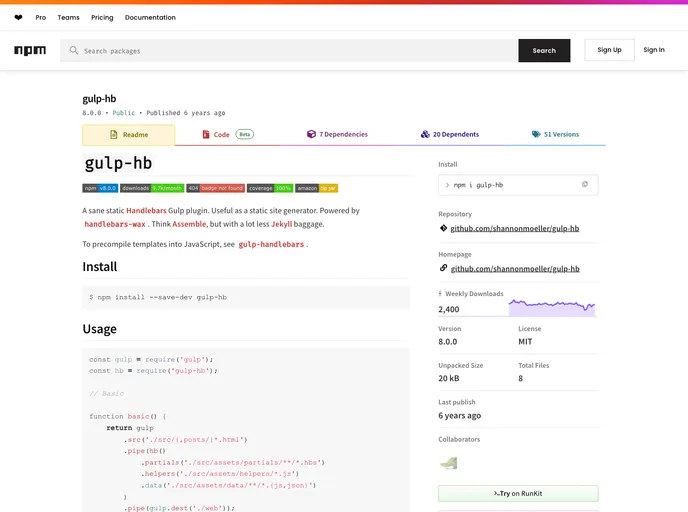Click the 404 badge not found badge
The image size is (688, 512).
tap(215, 188)
